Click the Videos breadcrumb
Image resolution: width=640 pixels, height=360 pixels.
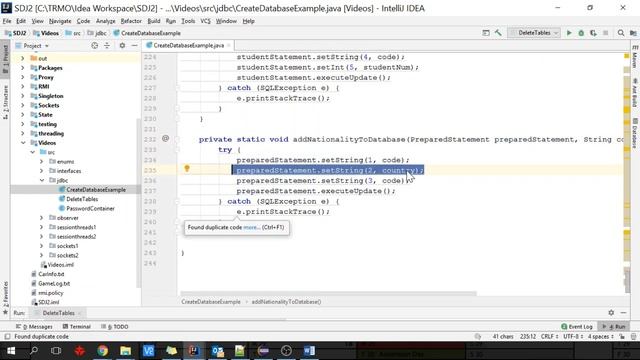(46, 33)
